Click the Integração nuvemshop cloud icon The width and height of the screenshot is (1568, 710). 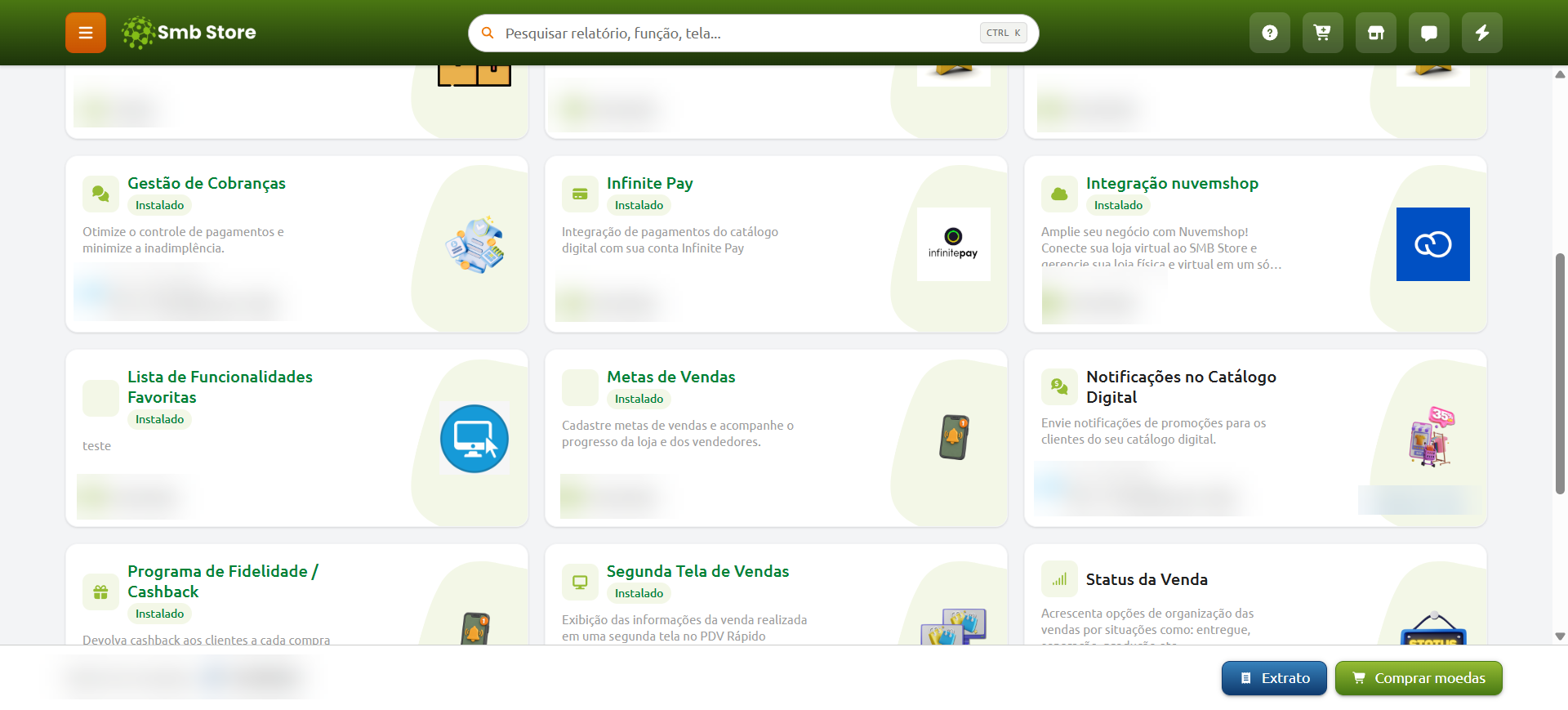1059,194
